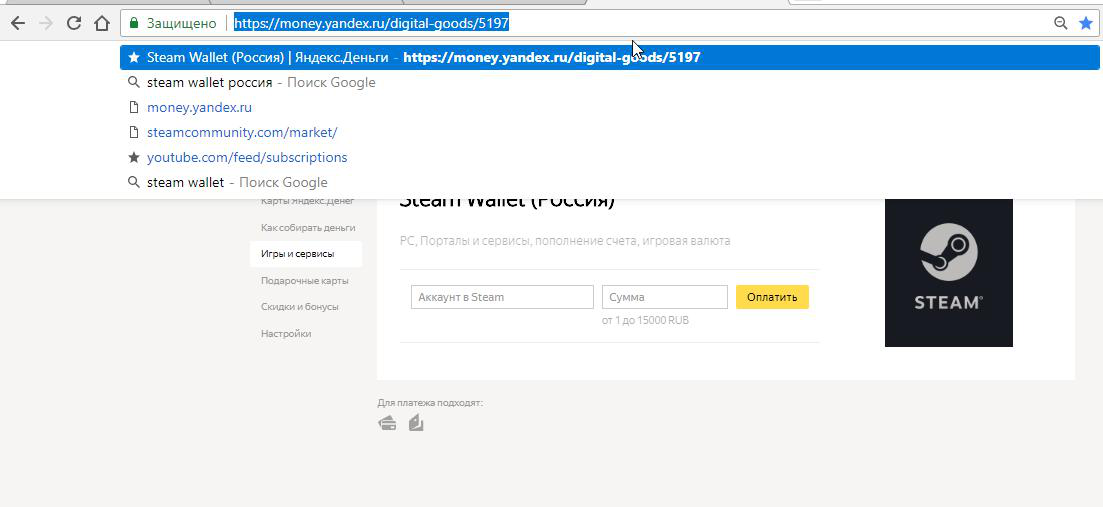Click the green secure padlock icon

(134, 23)
